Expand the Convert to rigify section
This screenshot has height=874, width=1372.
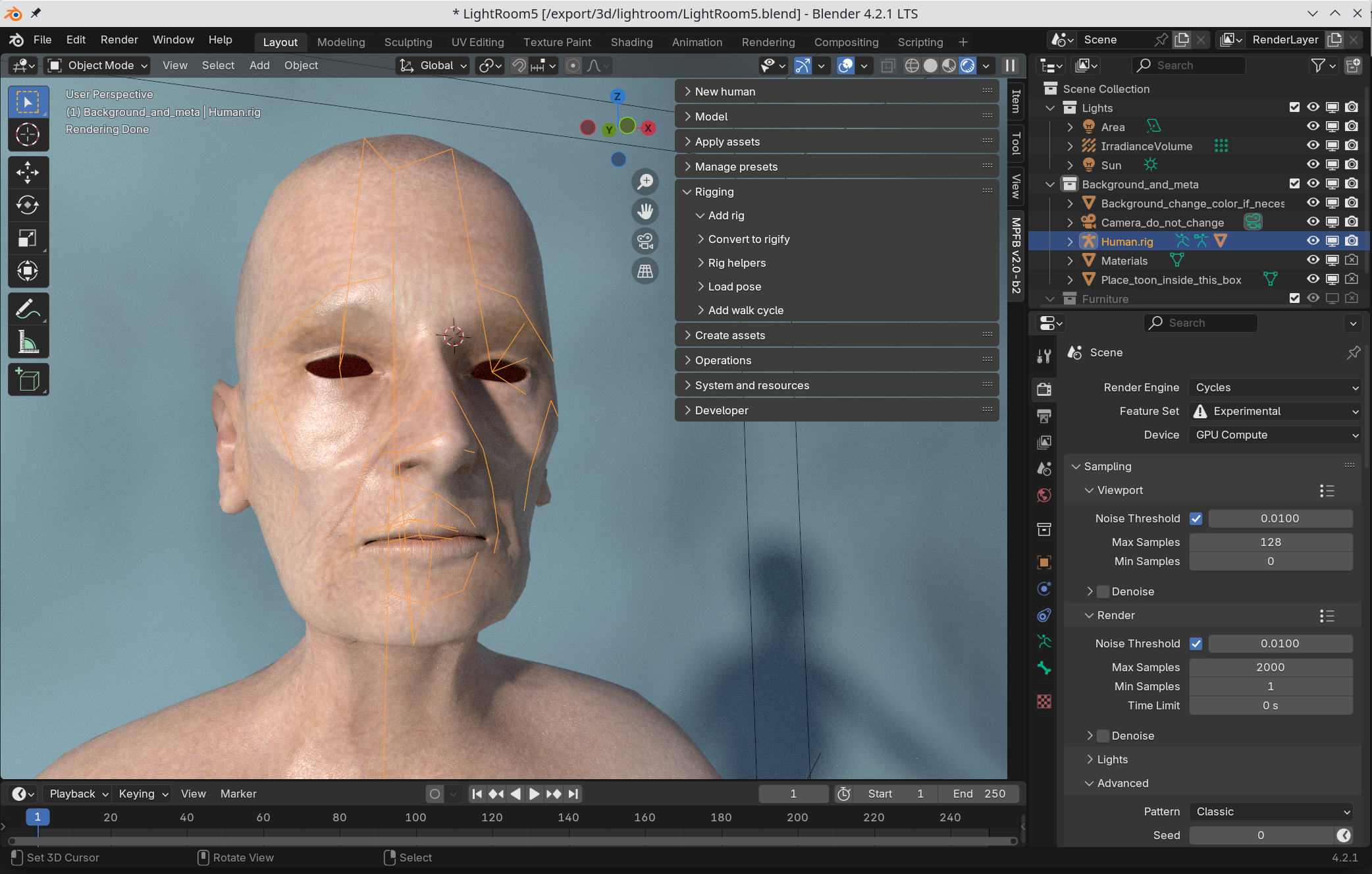point(749,239)
